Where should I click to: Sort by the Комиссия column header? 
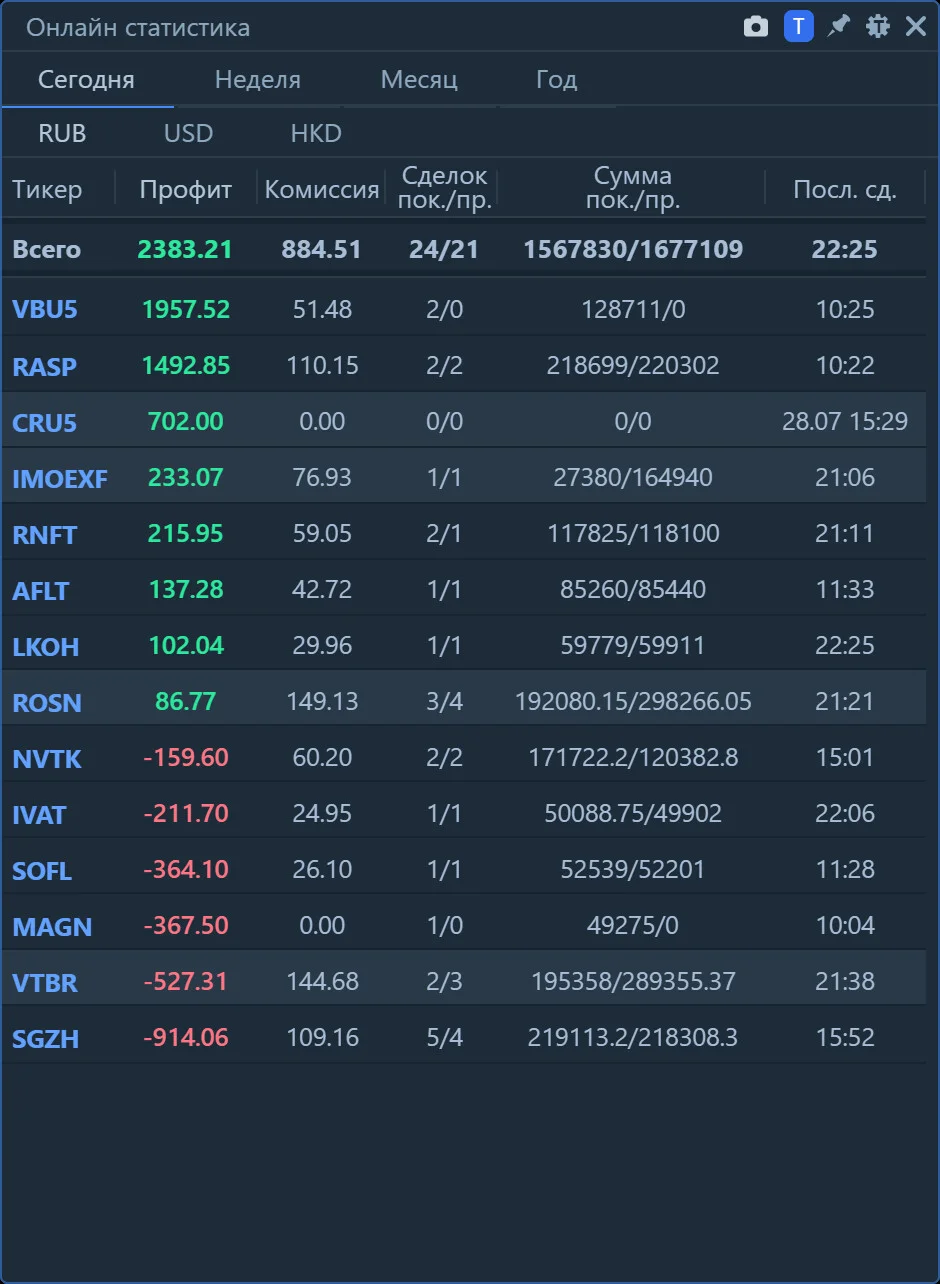(322, 189)
